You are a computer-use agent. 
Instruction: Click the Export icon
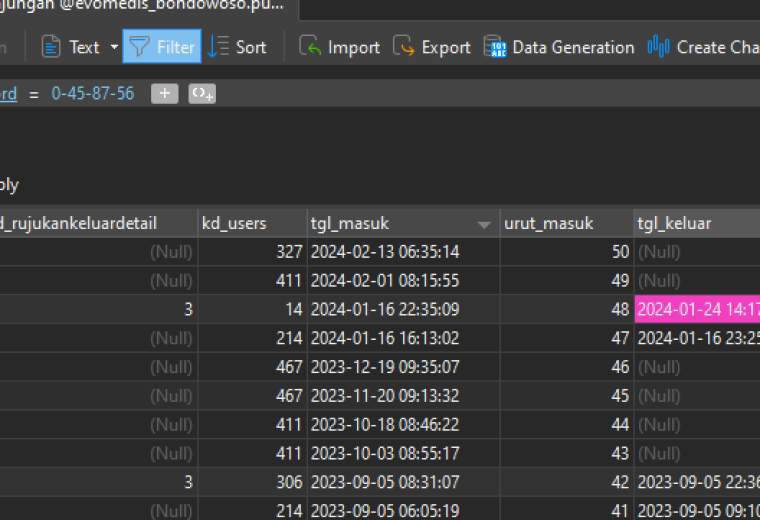403,46
